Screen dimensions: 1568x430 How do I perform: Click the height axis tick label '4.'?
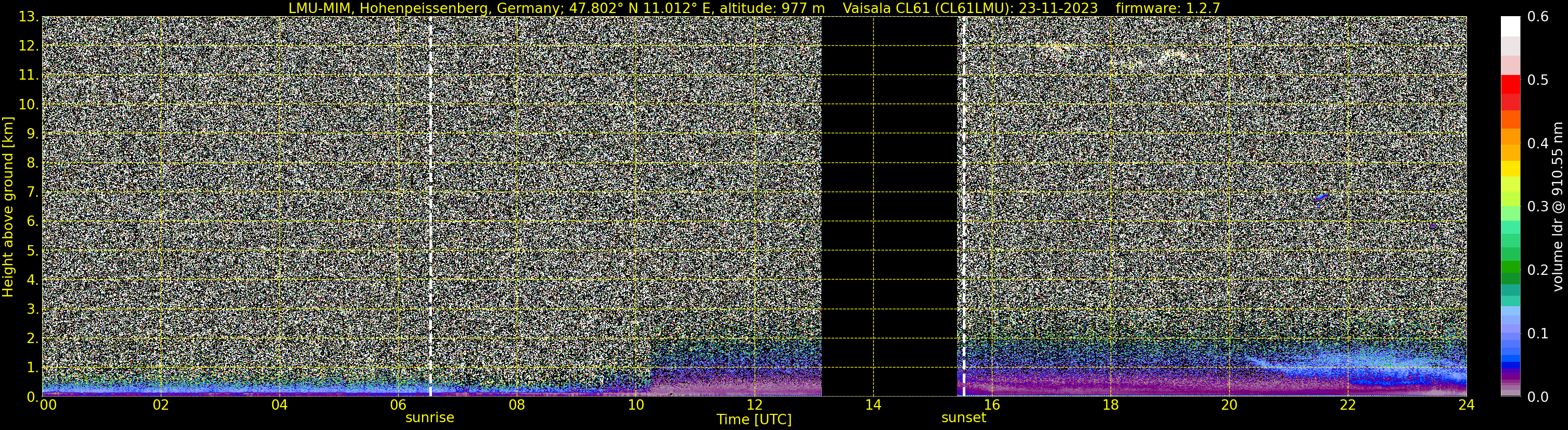point(32,280)
